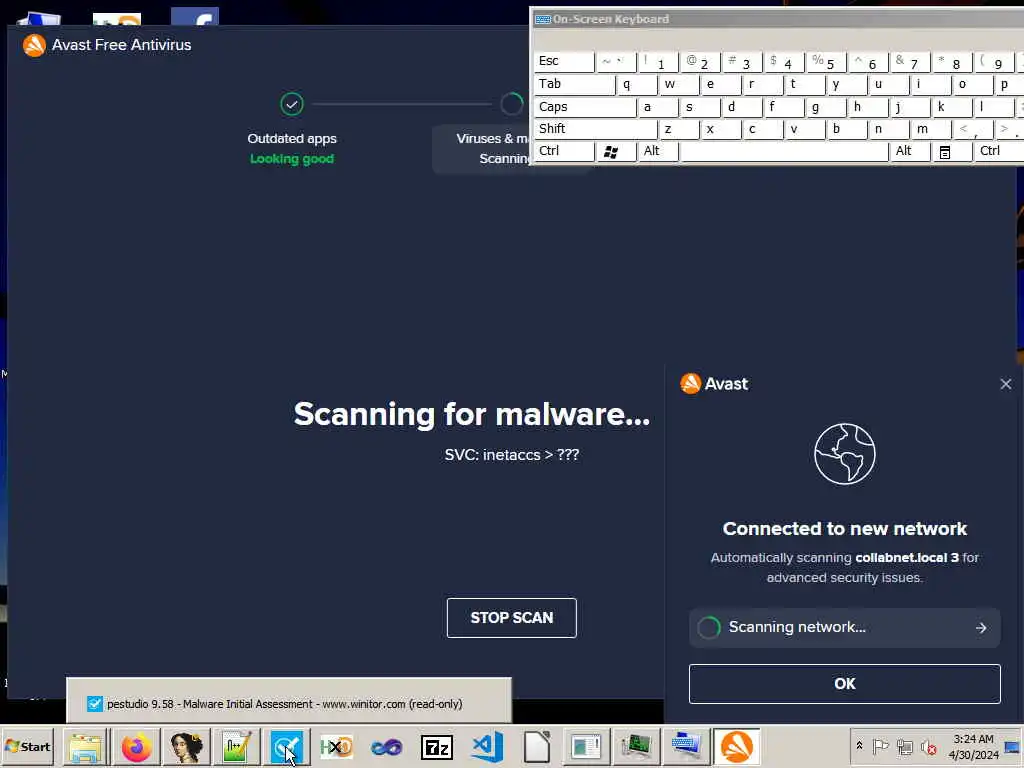Switch to Avast Antivirus taskbar button

(737, 746)
